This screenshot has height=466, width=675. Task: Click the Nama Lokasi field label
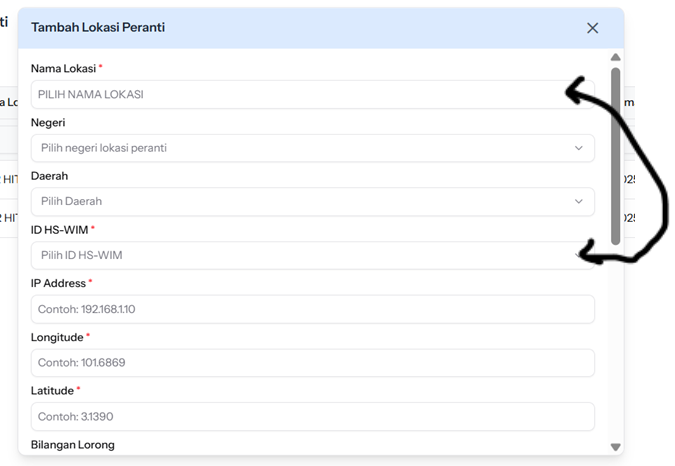[63, 68]
